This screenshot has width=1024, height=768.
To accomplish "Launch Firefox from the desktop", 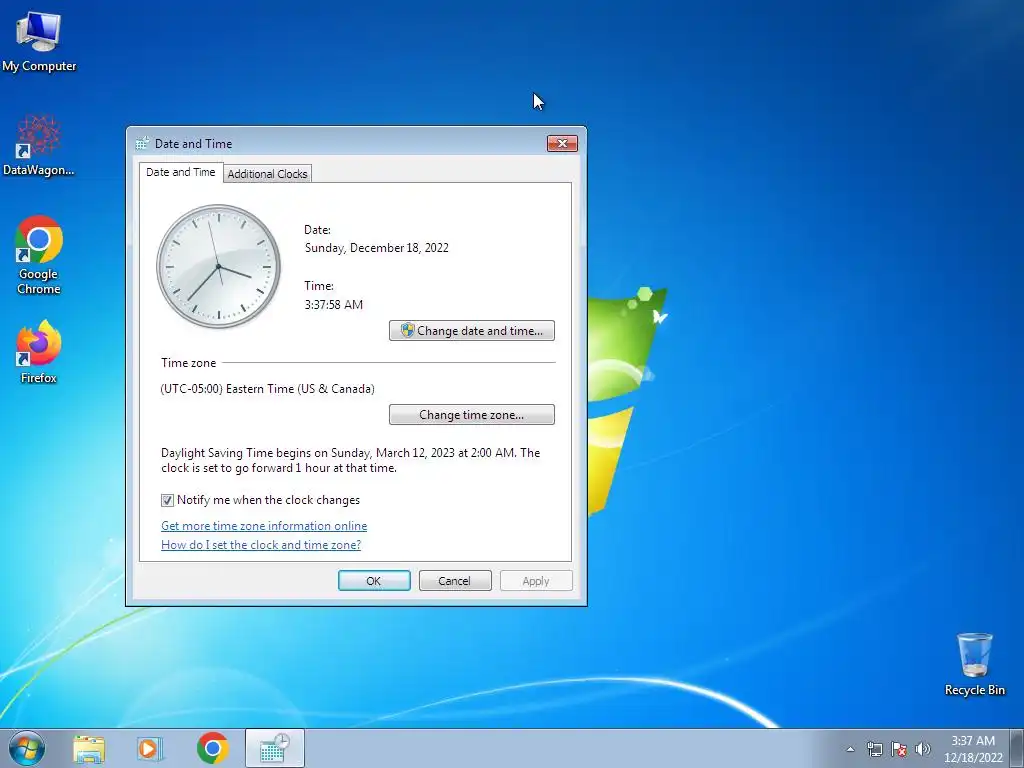I will (x=39, y=352).
